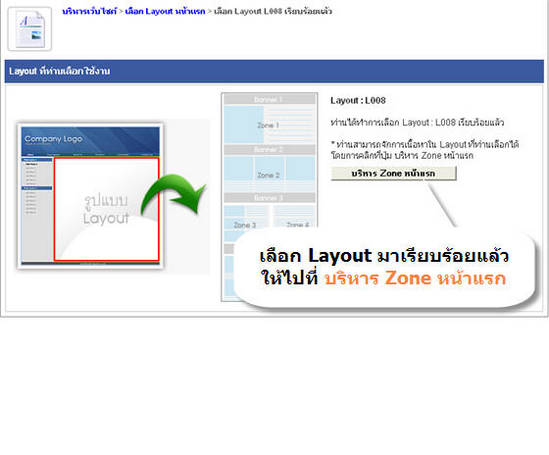Click the gray sidebar menu in preview
The height and width of the screenshot is (455, 549).
[37, 209]
